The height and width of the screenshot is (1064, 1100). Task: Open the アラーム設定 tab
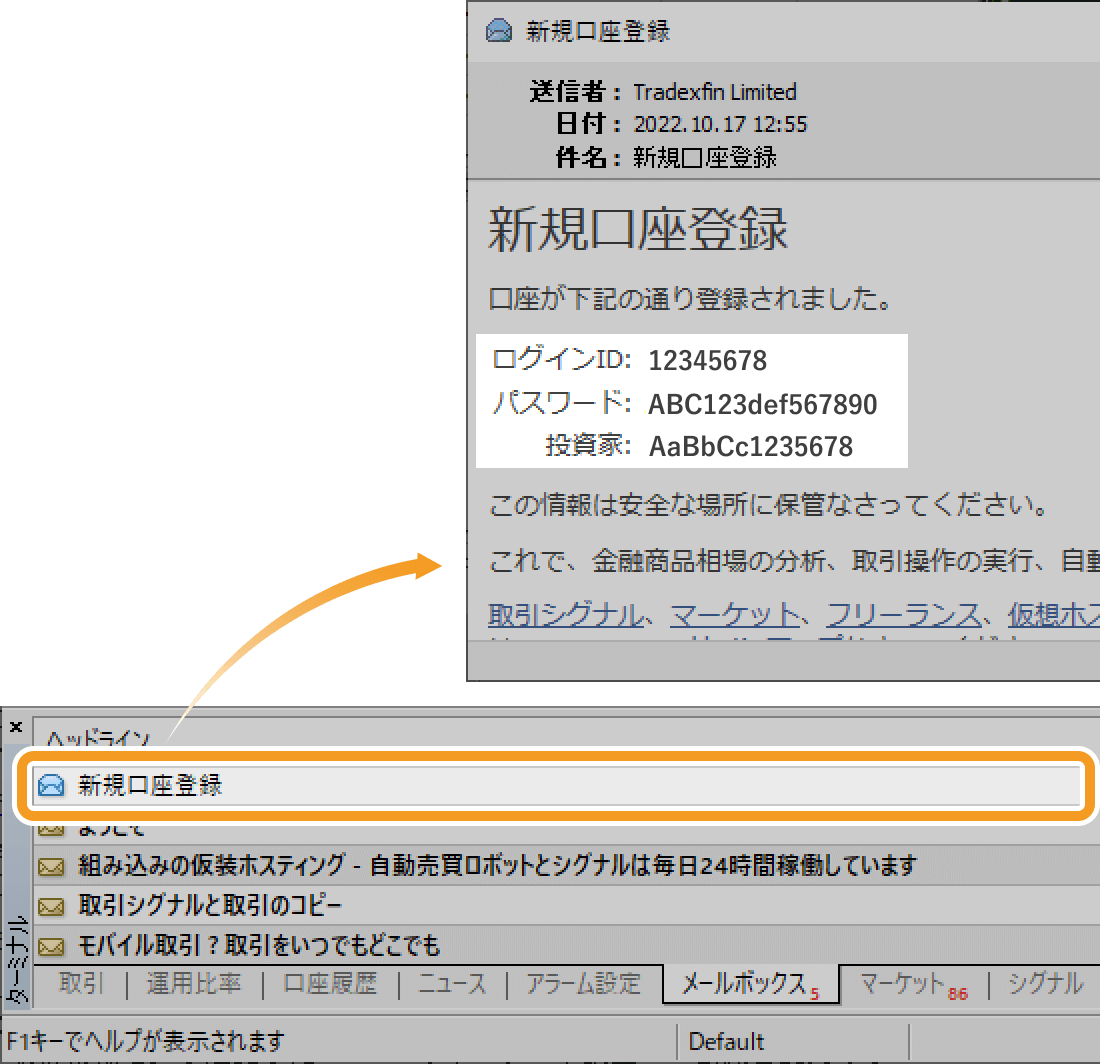tap(583, 984)
